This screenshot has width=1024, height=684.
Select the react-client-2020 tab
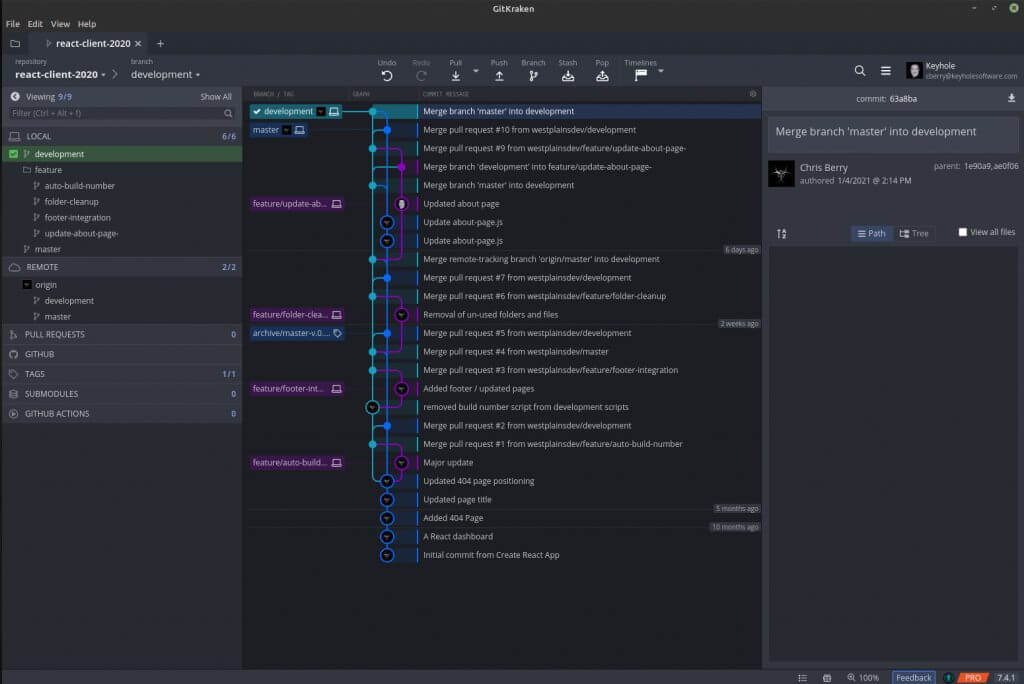pos(93,44)
